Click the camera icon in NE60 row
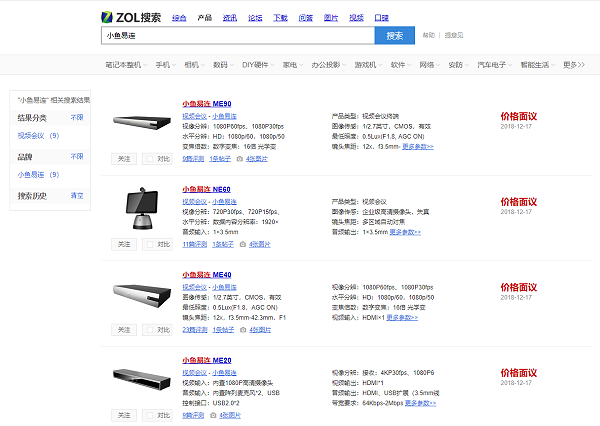 [243, 244]
